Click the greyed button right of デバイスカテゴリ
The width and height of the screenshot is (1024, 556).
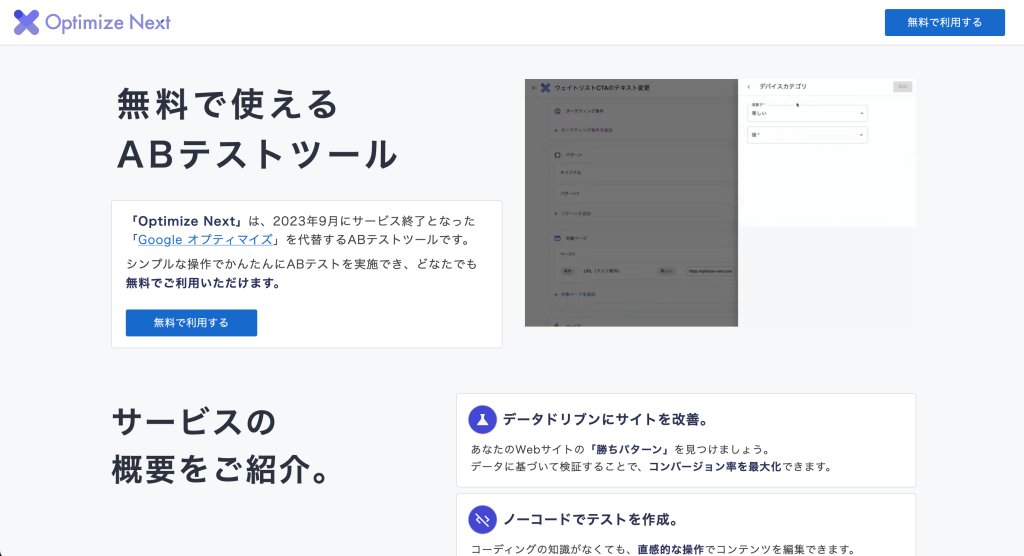(x=903, y=86)
